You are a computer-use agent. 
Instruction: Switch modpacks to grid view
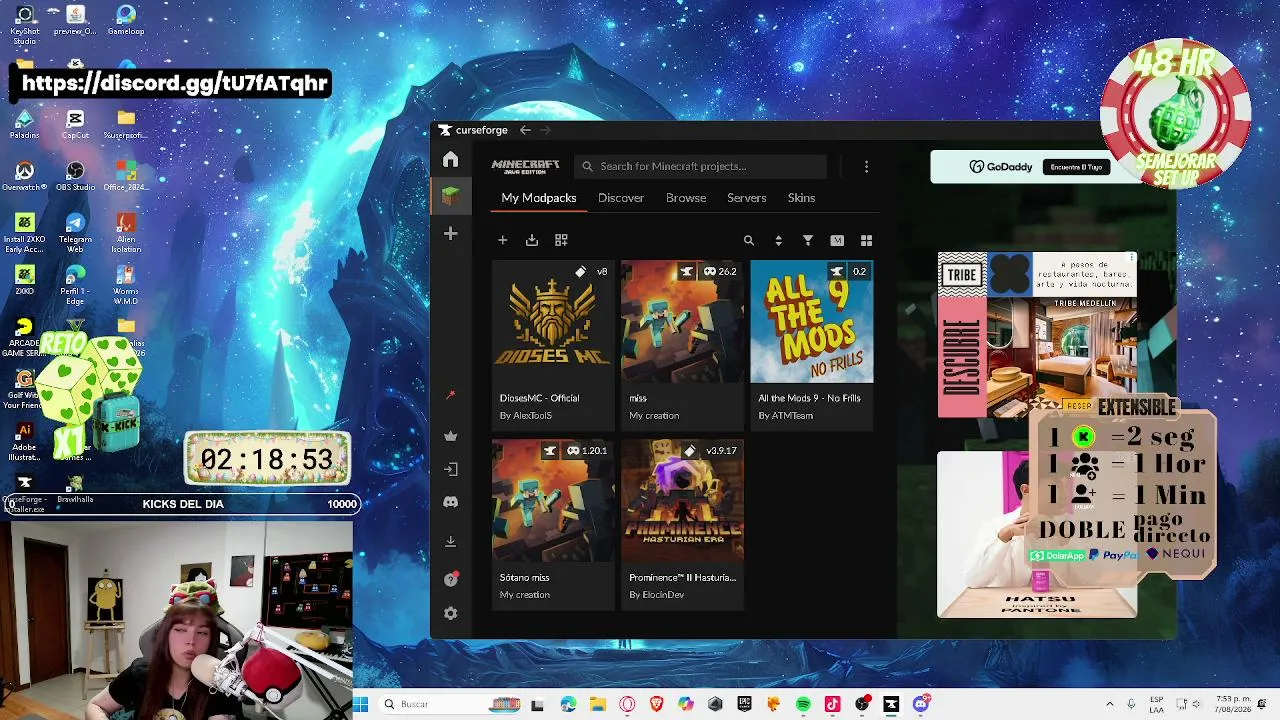coord(866,240)
